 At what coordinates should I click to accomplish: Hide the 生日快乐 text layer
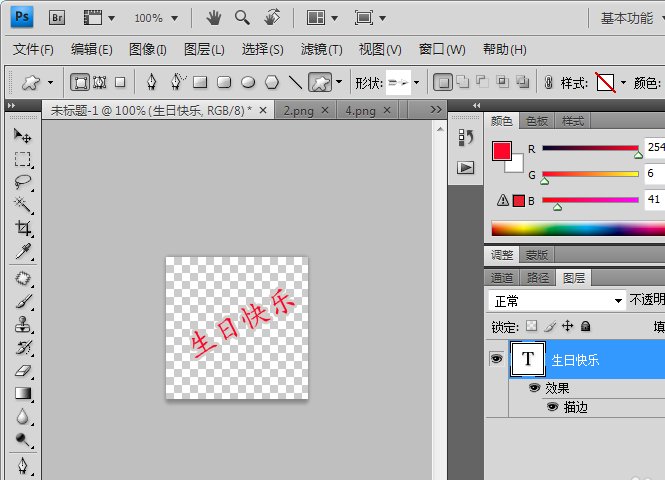pyautogui.click(x=496, y=359)
